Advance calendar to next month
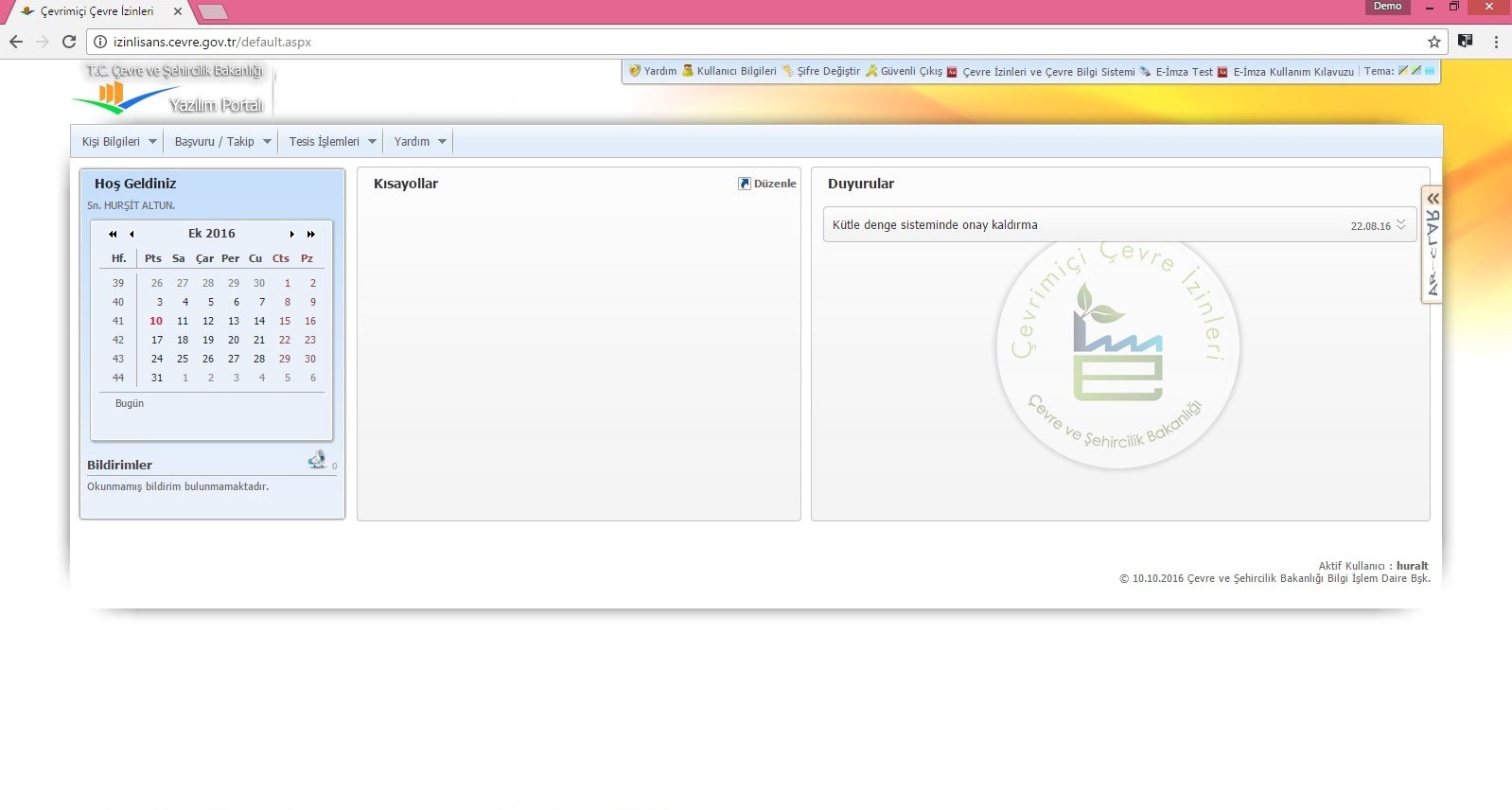This screenshot has height=810, width=1512. [x=291, y=234]
